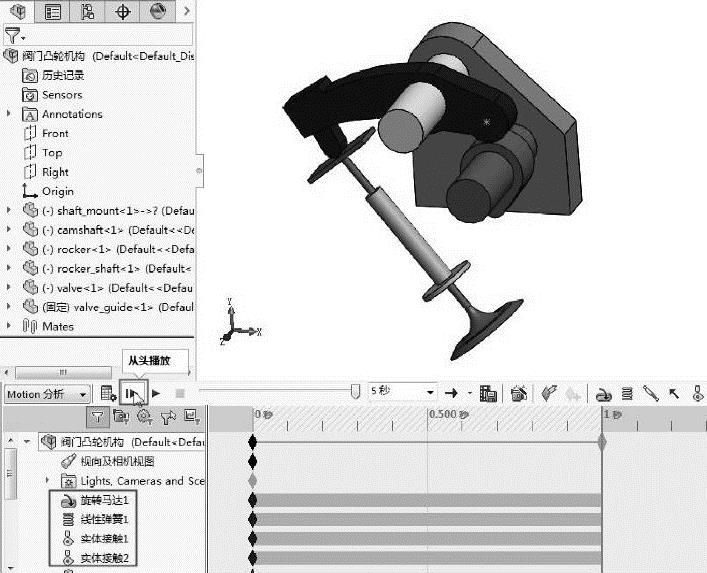
Task: Toggle the timeline filter funnel button
Action: (x=97, y=416)
